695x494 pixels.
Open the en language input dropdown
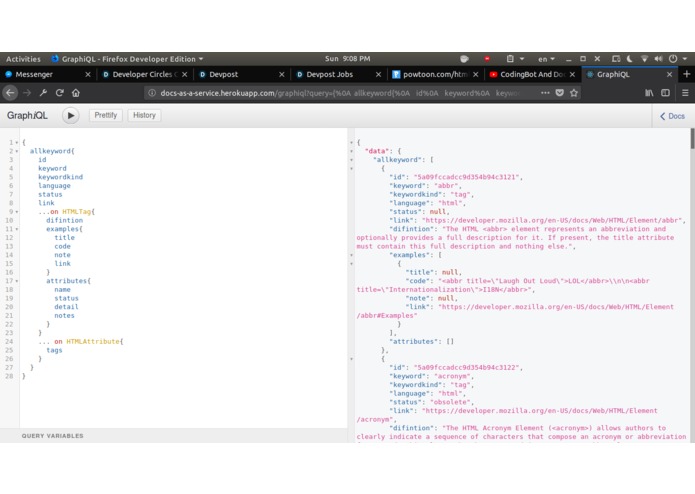(x=546, y=59)
